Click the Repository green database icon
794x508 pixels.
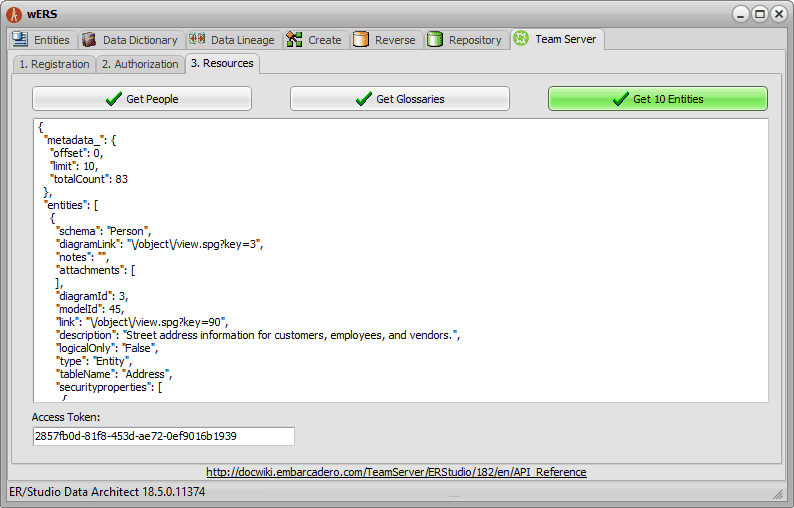pos(435,39)
